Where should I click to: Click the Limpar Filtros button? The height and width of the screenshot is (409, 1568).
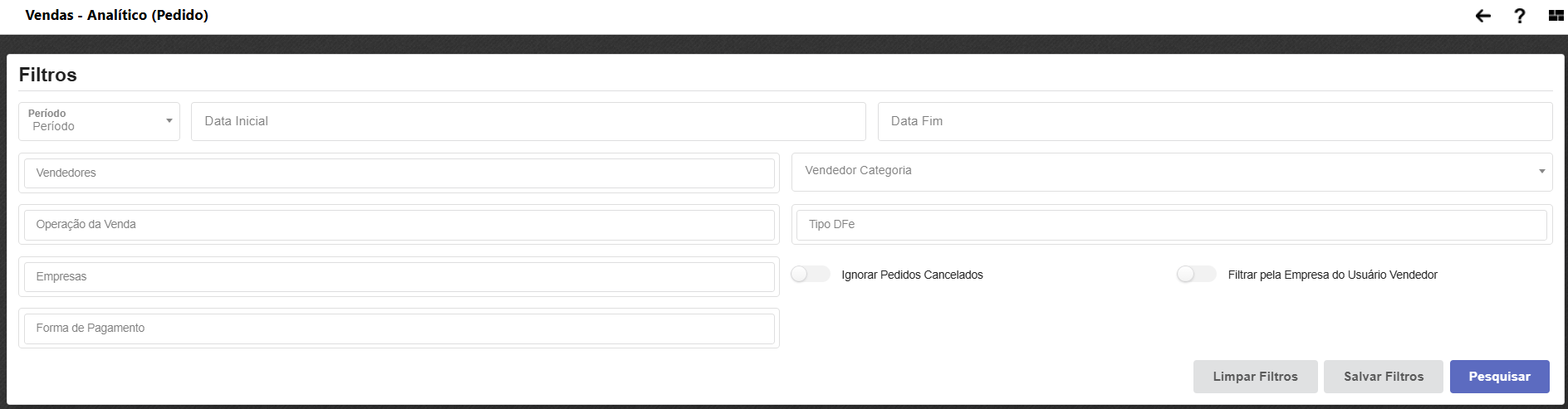point(1255,377)
